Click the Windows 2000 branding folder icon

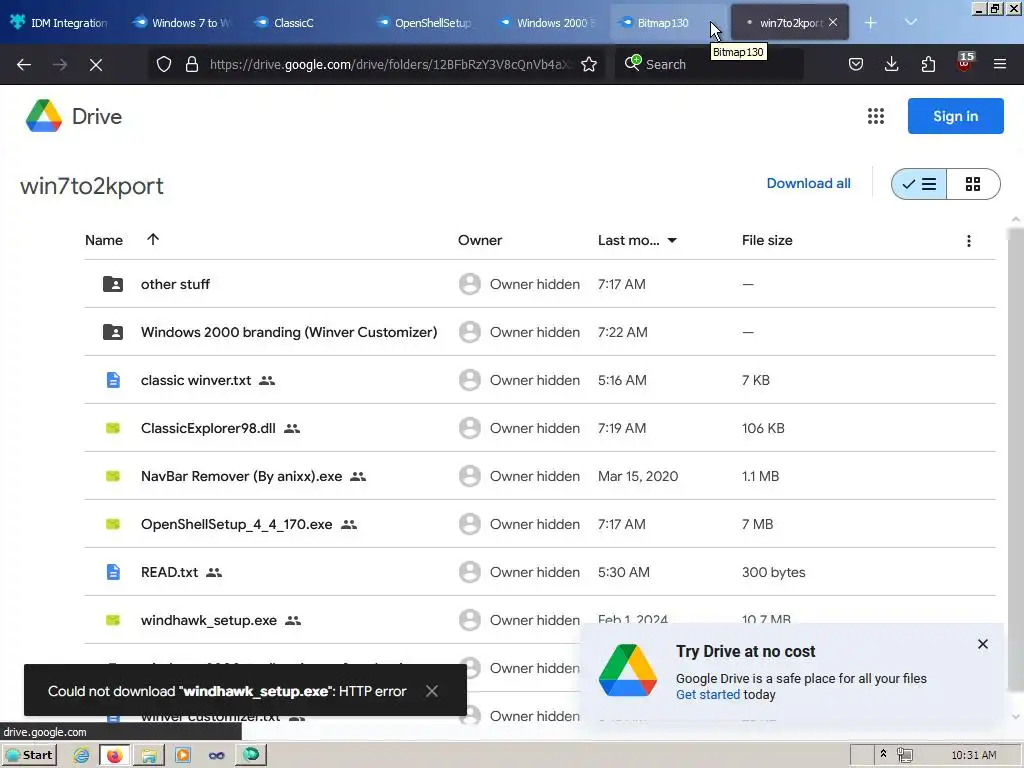coord(113,332)
